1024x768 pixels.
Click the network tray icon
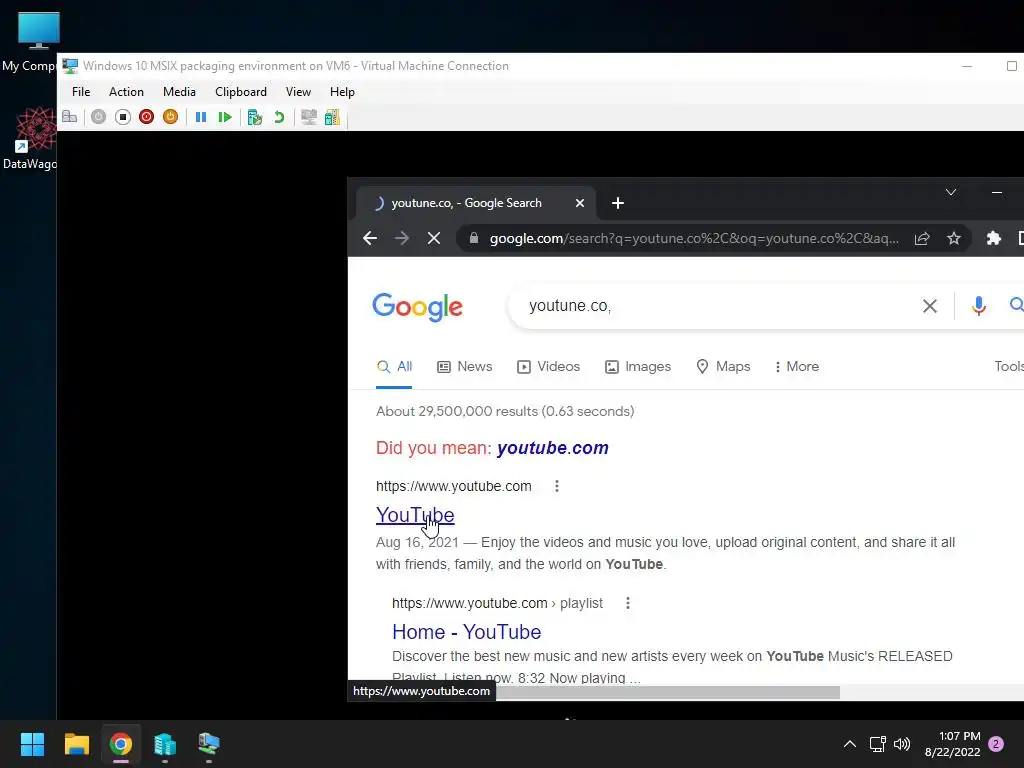tap(878, 744)
